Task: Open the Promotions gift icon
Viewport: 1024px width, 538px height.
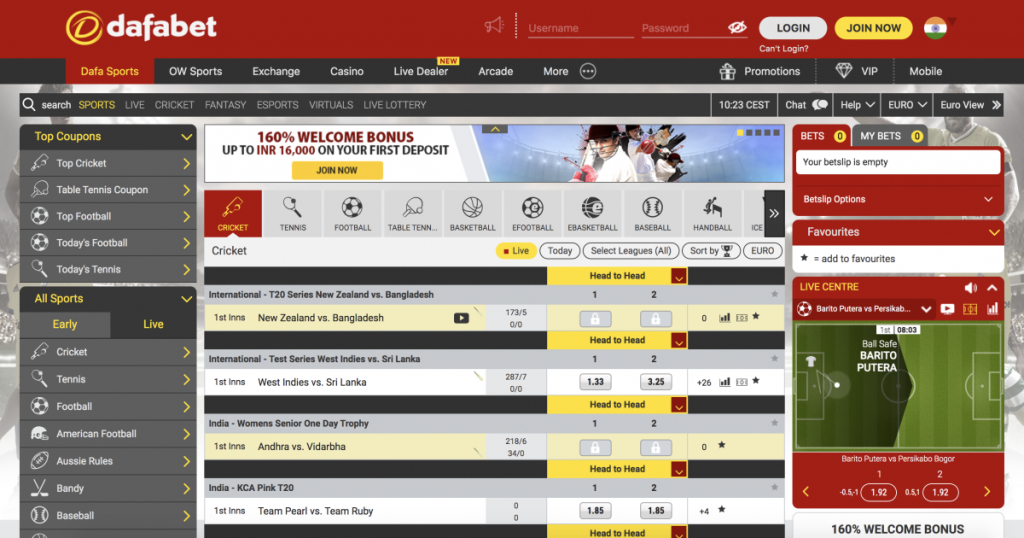Action: click(x=728, y=71)
